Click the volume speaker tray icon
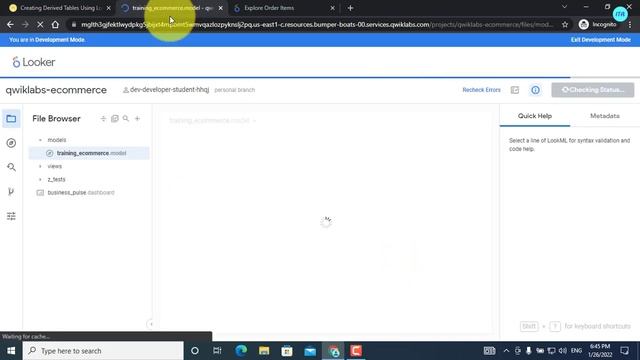 (x=563, y=351)
